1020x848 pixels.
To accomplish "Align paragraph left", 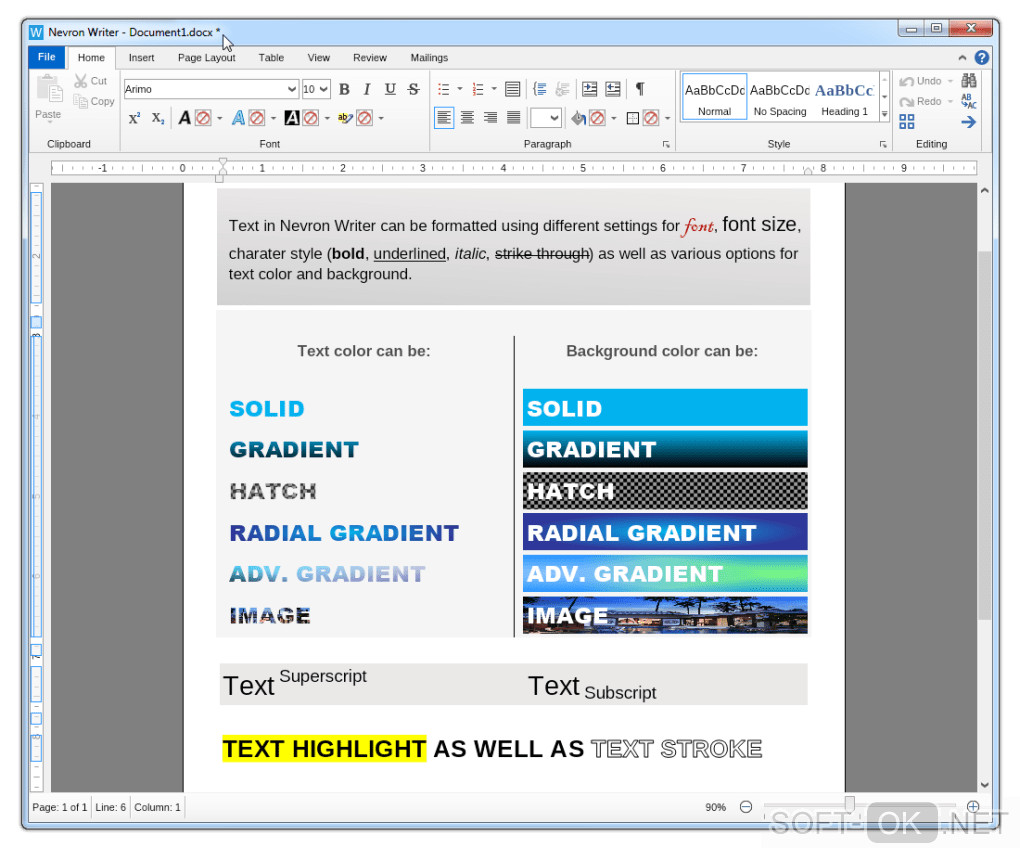I will tap(444, 118).
